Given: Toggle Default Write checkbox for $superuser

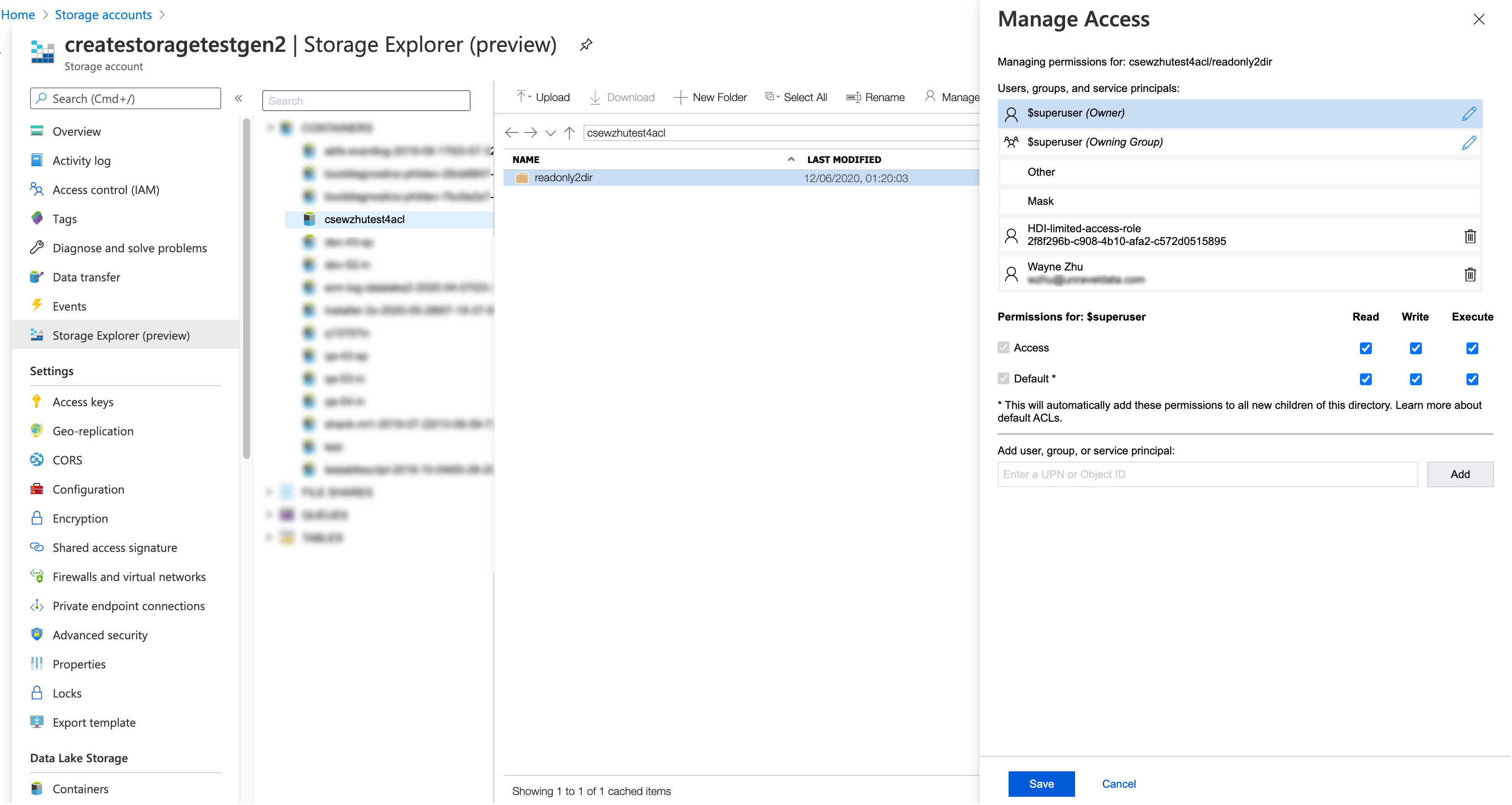Looking at the screenshot, I should [1415, 379].
